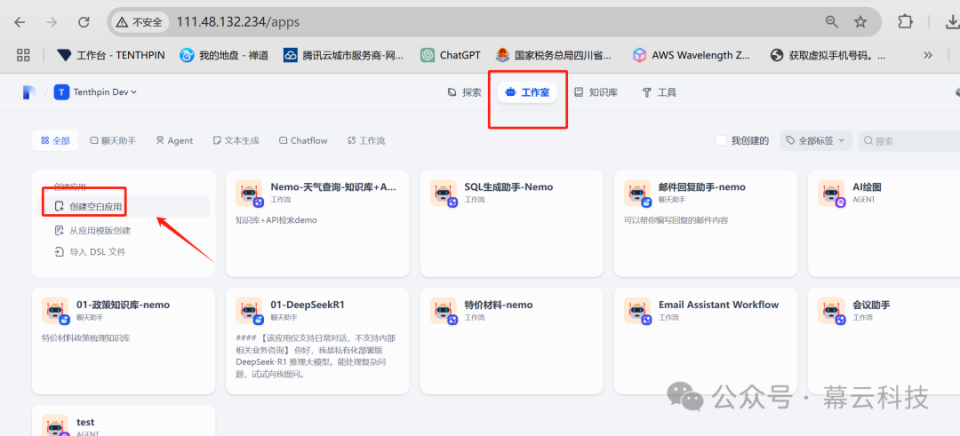Switch to the 探索 tab
This screenshot has width=960, height=436.
[x=464, y=92]
